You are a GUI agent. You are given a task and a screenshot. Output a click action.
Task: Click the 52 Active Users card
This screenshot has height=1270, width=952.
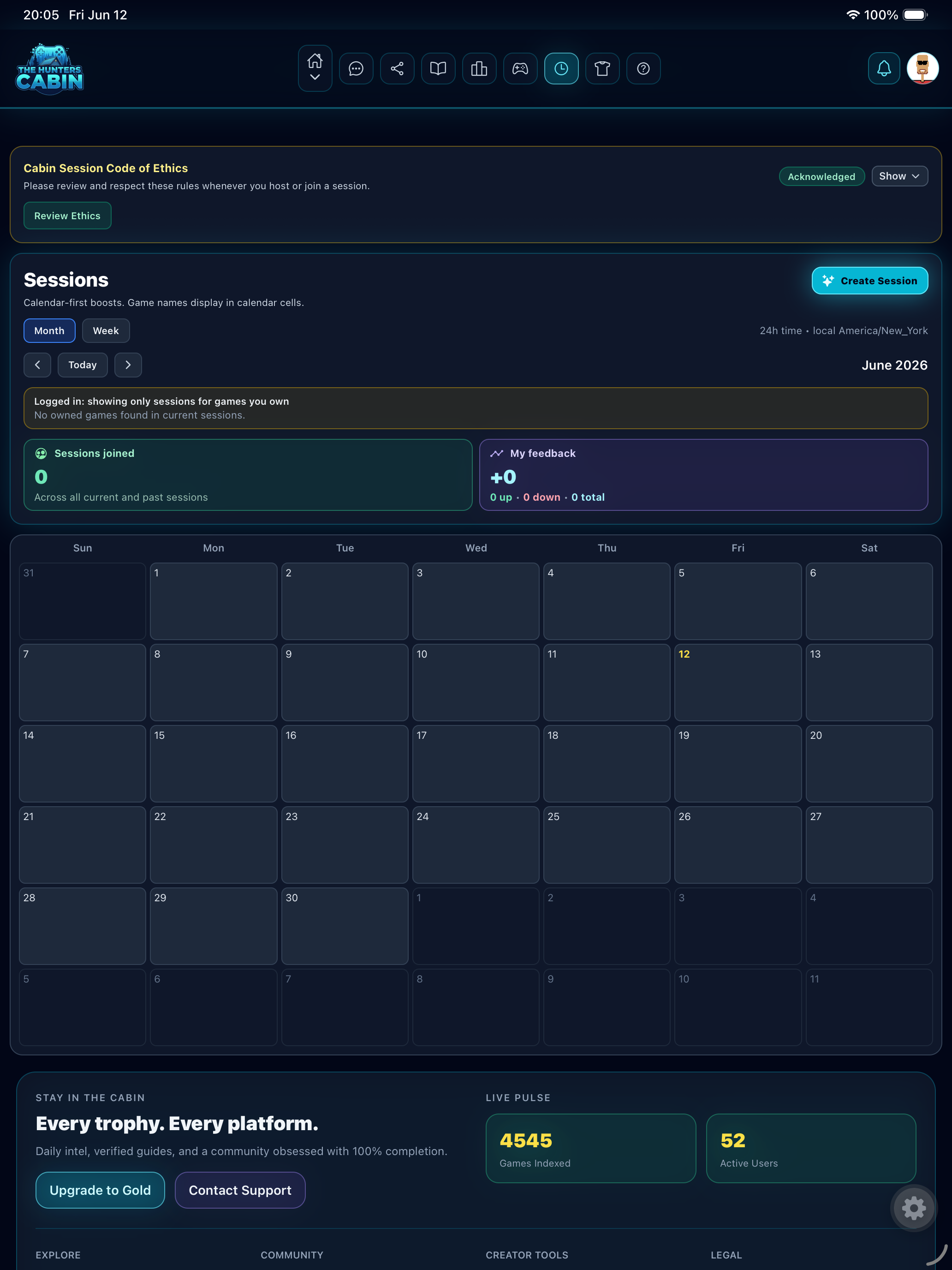(x=811, y=1148)
